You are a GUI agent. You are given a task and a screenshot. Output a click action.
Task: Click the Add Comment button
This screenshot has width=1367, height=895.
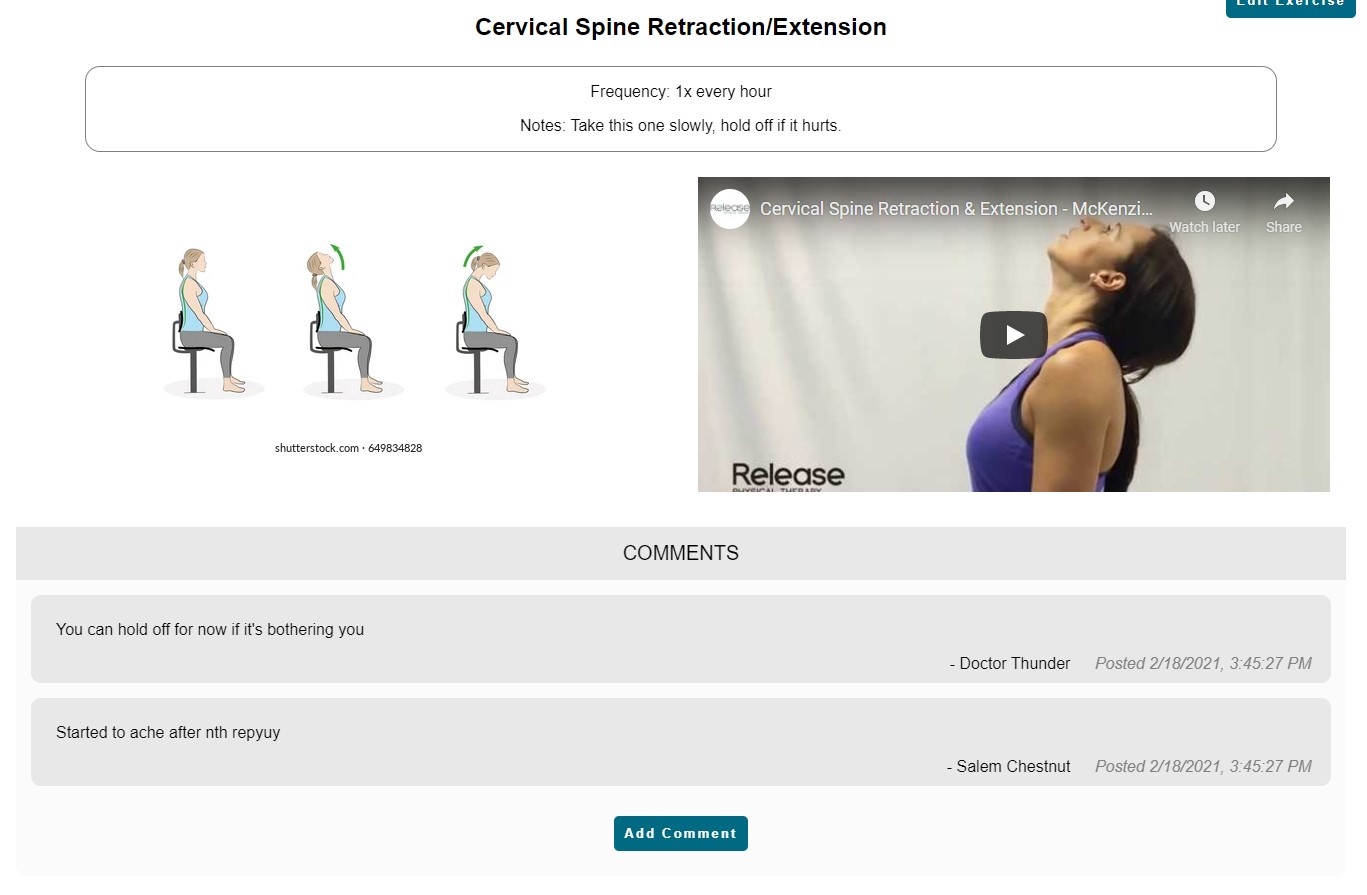[x=680, y=833]
